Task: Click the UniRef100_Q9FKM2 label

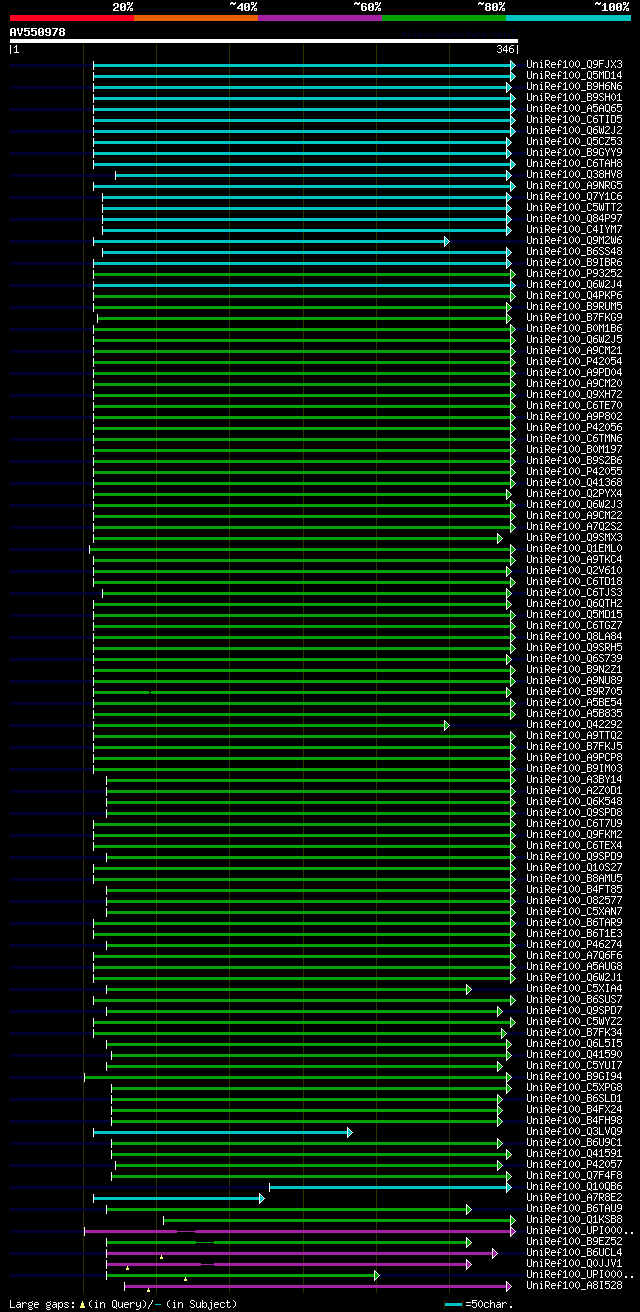Action: click(x=574, y=834)
